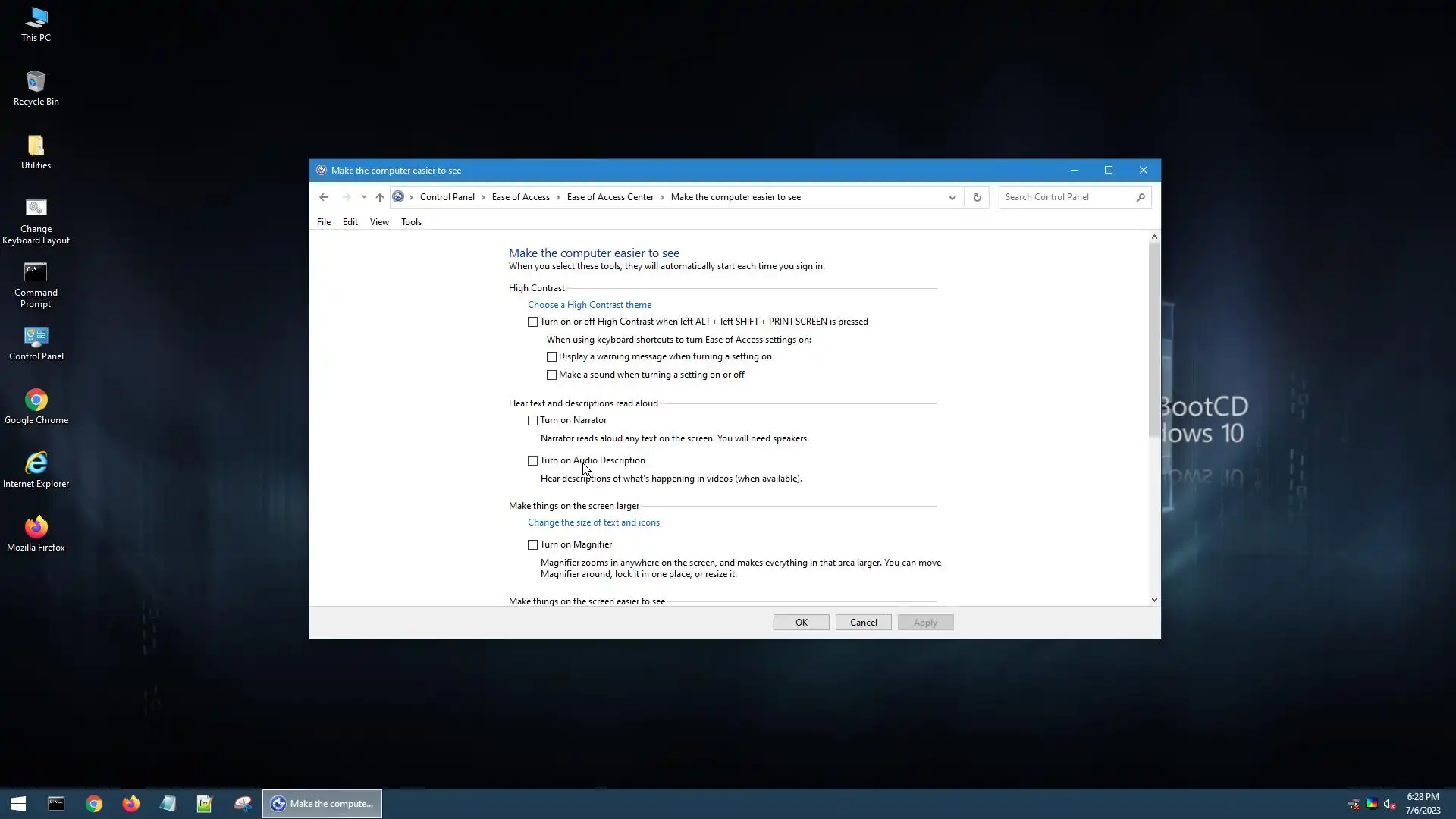Screen dimensions: 1456x819
Task: Click Google Chrome in the taskbar
Action: (x=94, y=804)
